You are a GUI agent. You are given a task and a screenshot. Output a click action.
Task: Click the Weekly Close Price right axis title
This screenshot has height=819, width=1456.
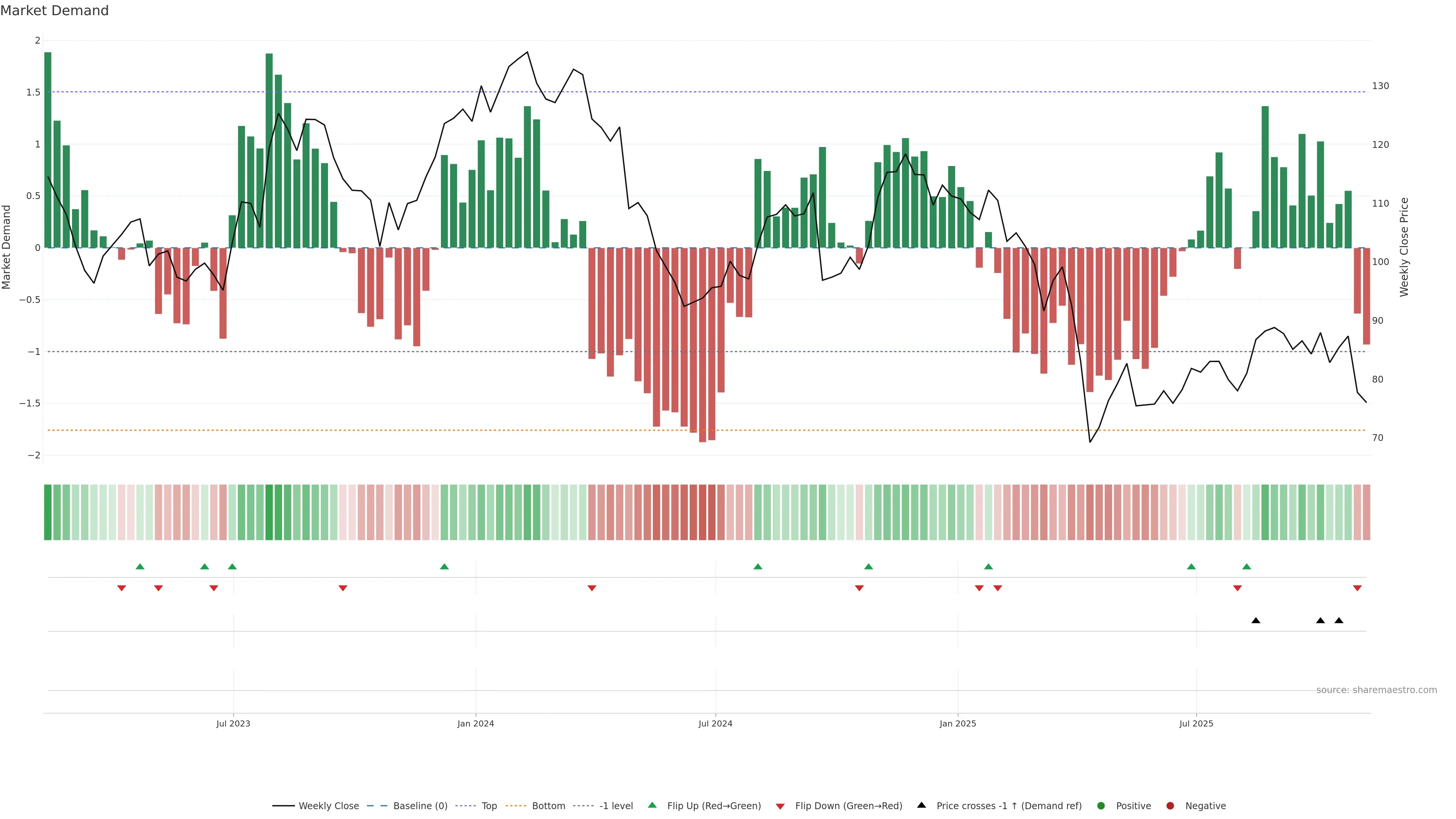tap(1404, 247)
